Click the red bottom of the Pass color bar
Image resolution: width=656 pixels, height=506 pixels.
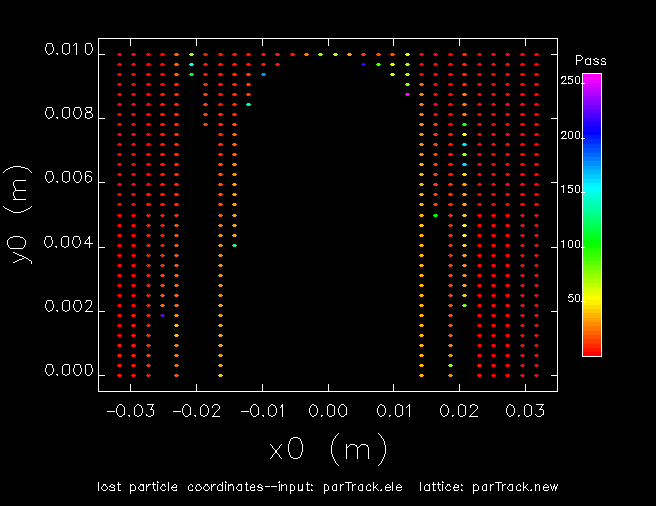click(x=592, y=350)
